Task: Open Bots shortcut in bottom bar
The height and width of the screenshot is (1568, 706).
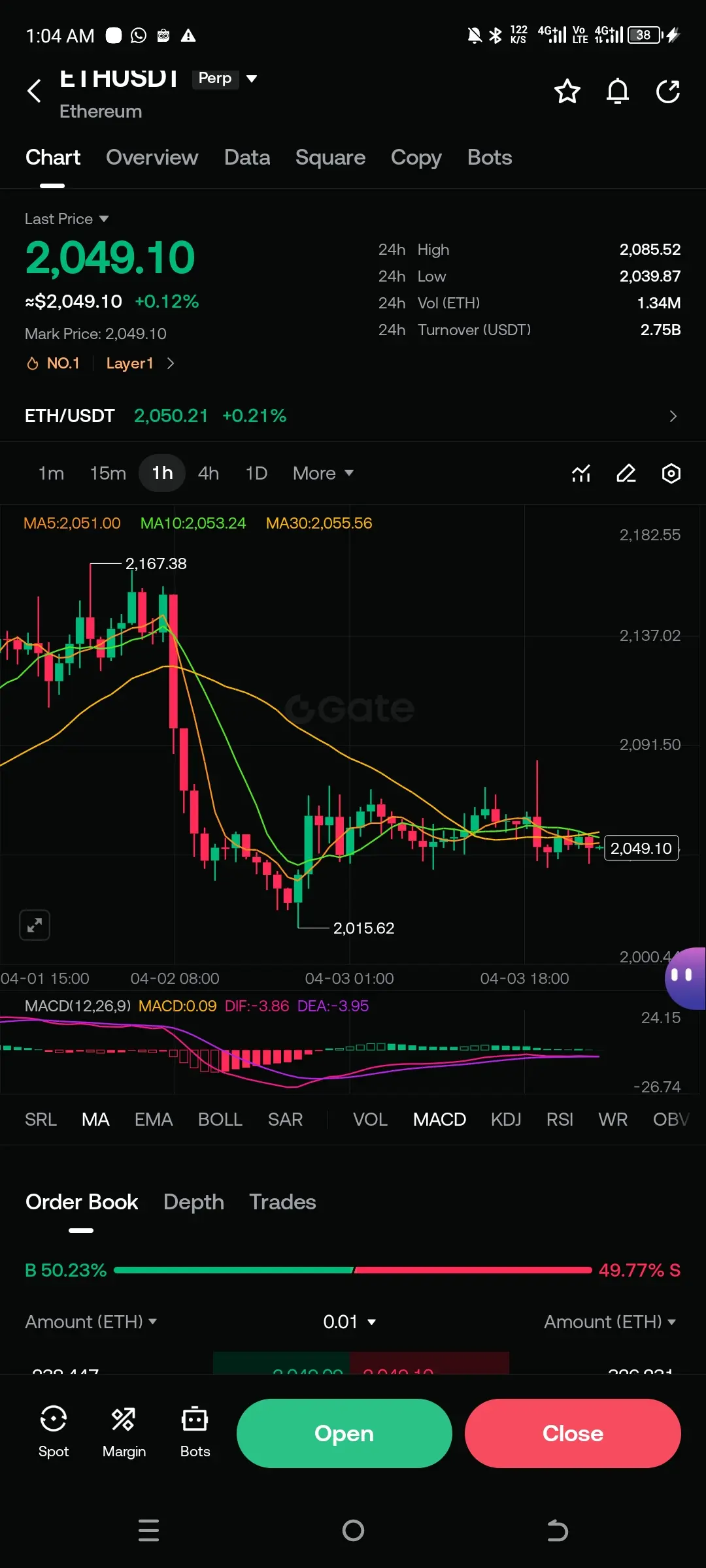Action: 195,1433
